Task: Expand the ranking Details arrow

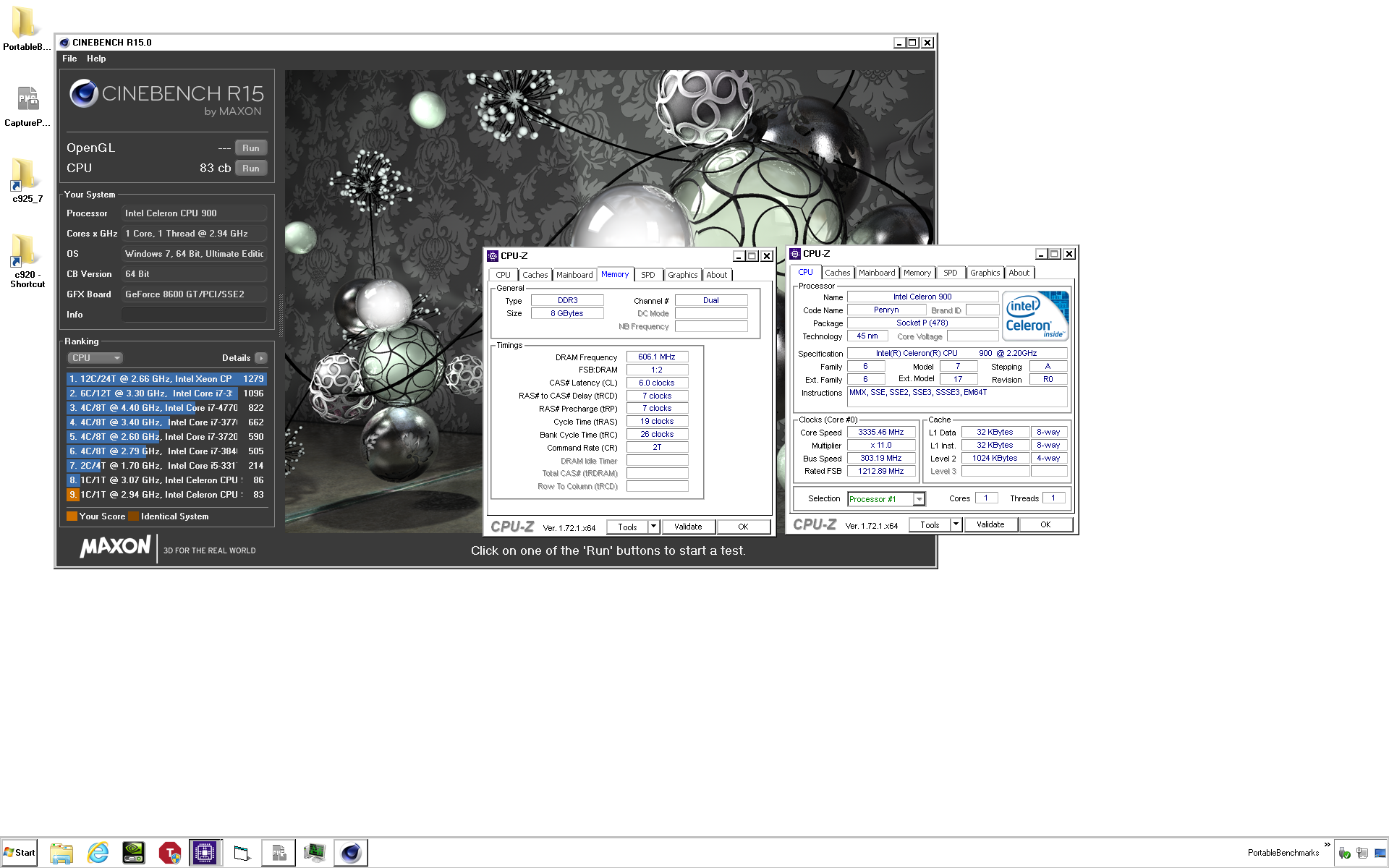Action: pyautogui.click(x=261, y=358)
